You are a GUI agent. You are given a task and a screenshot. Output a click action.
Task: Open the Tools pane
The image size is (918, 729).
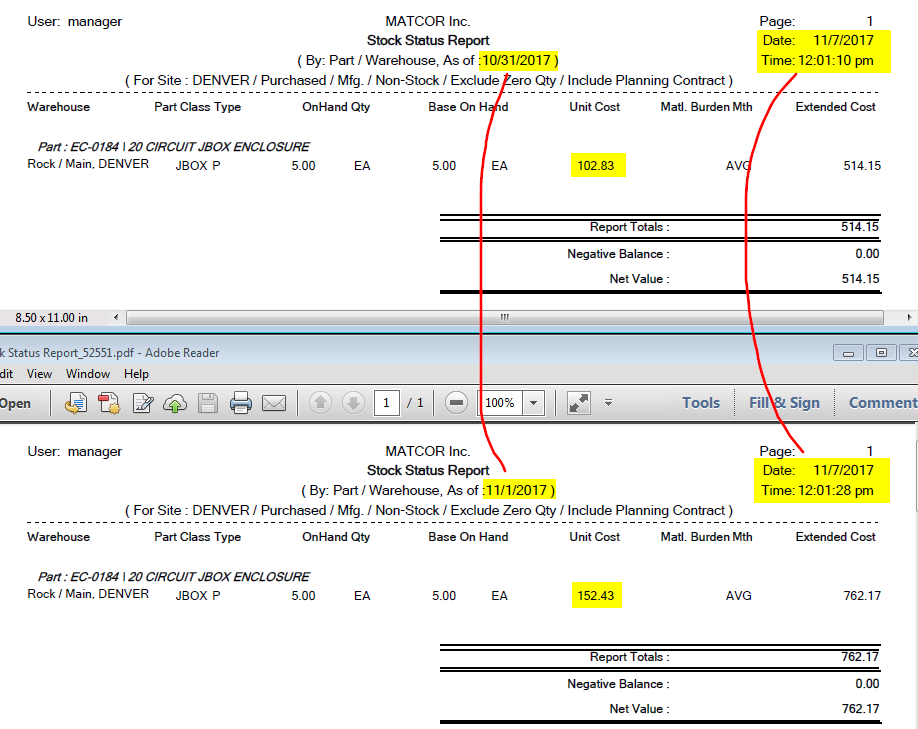pos(701,403)
